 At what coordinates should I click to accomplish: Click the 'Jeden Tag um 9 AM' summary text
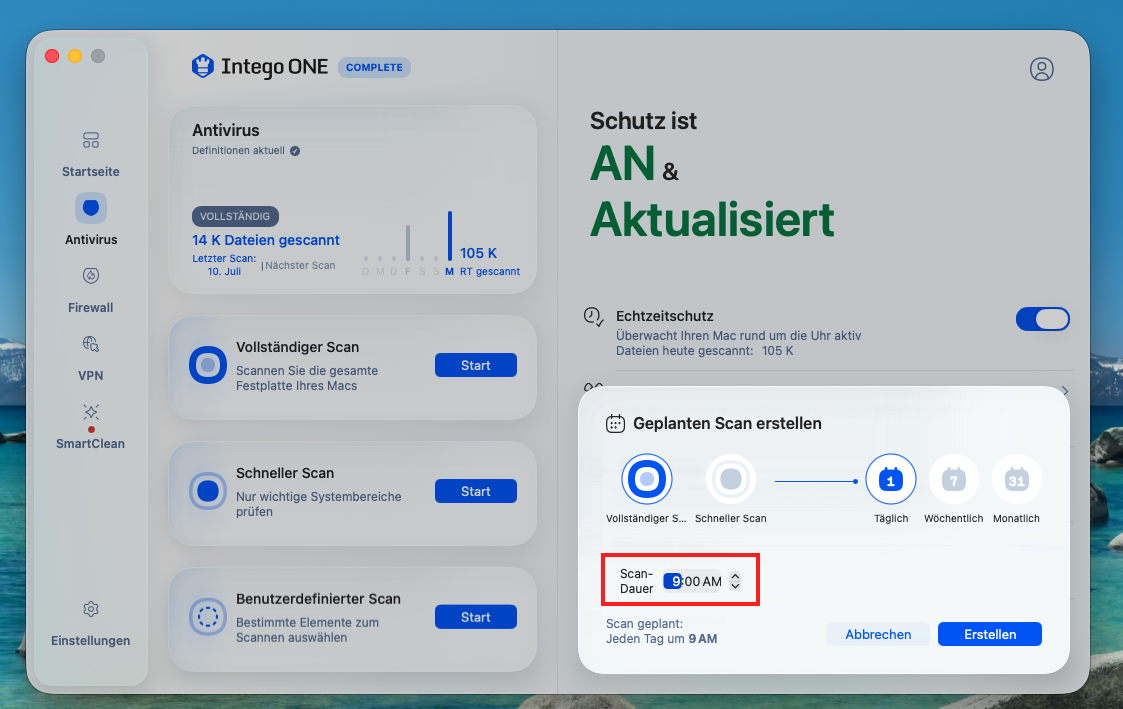point(661,639)
